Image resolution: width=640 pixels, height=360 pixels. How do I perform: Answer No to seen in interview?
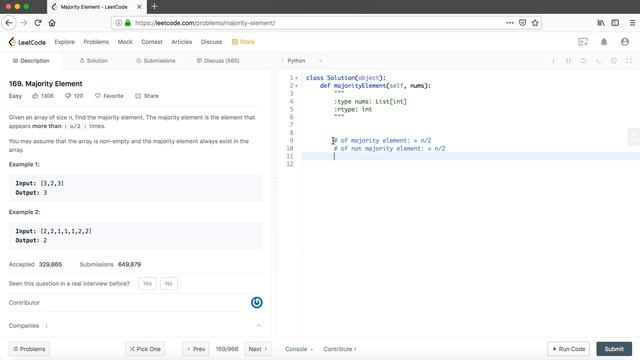point(169,283)
